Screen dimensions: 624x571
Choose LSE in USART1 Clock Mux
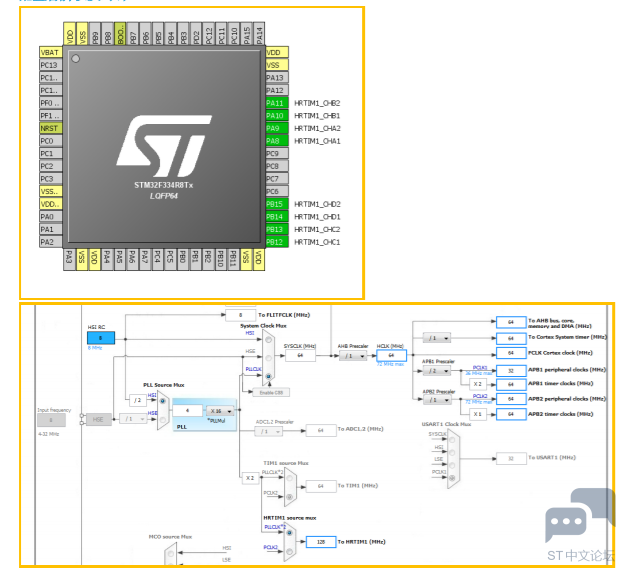click(452, 465)
